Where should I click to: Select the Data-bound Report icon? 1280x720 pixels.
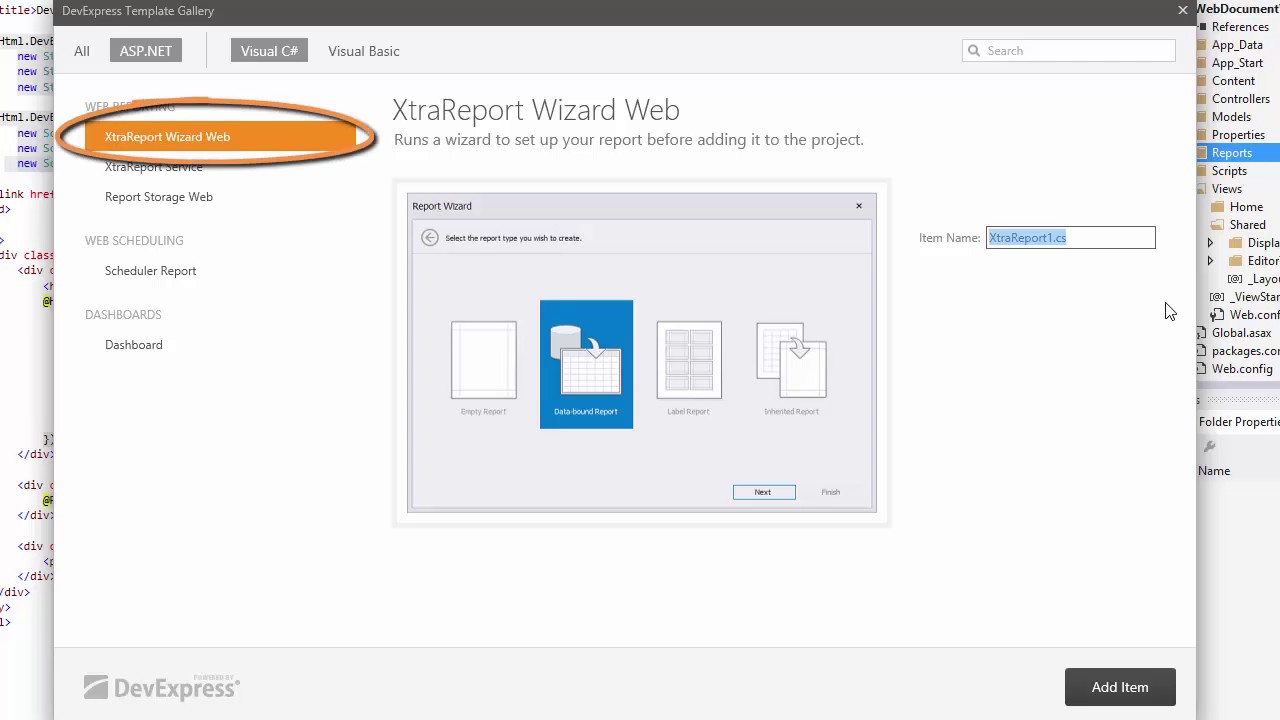tap(586, 364)
